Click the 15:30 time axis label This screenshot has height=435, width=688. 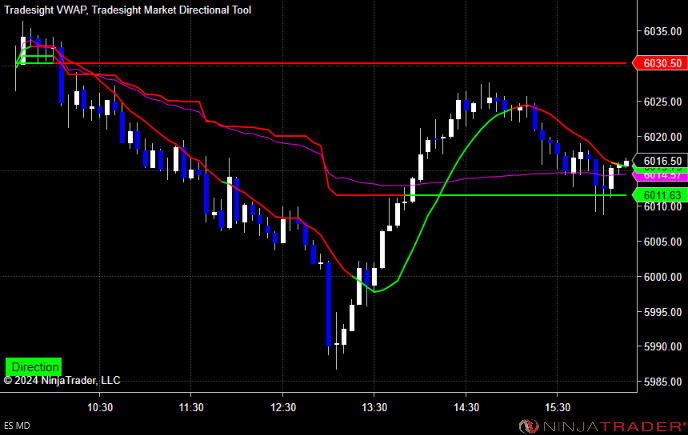[557, 407]
